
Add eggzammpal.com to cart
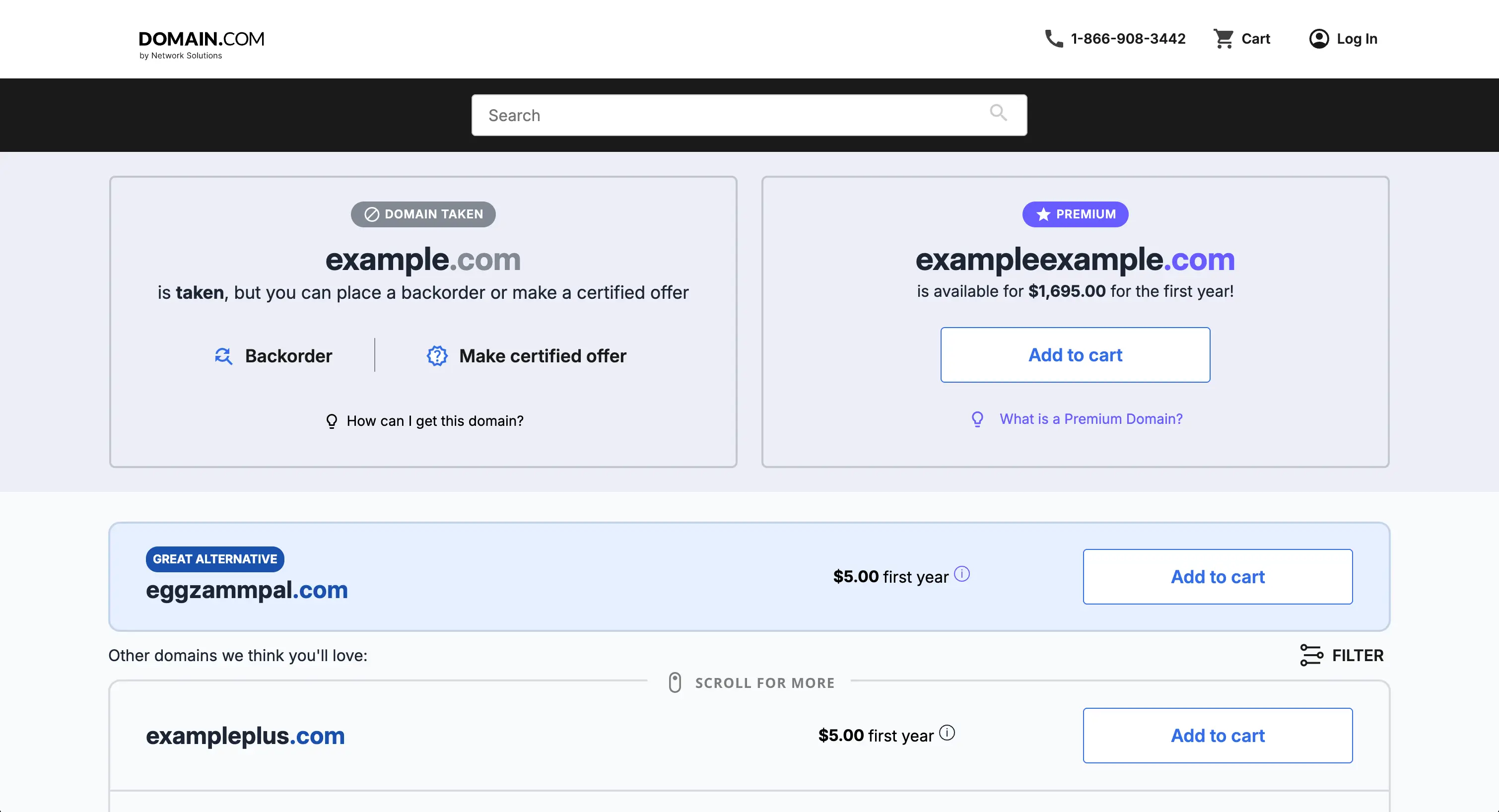(1218, 576)
